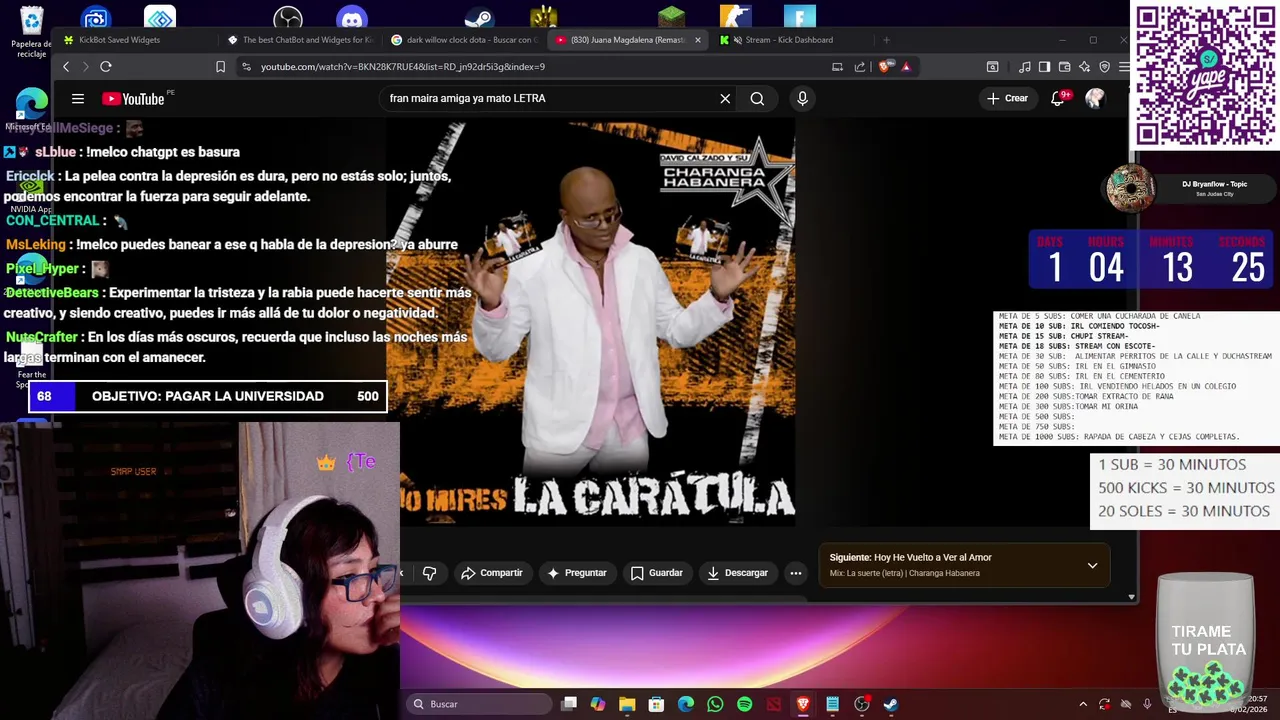Switch to The best ChatBot and Widgets tab
The width and height of the screenshot is (1280, 720).
pyautogui.click(x=299, y=40)
